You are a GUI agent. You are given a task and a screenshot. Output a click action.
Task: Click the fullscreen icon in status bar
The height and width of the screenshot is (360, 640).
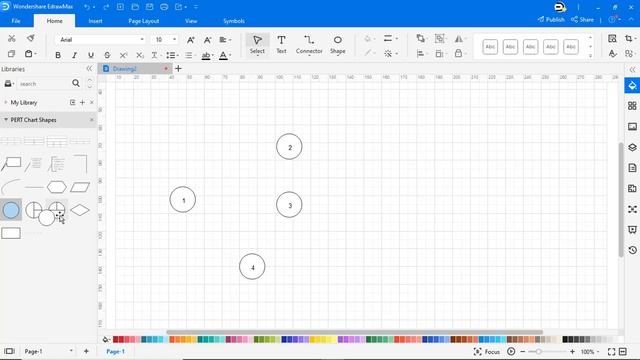click(x=611, y=351)
